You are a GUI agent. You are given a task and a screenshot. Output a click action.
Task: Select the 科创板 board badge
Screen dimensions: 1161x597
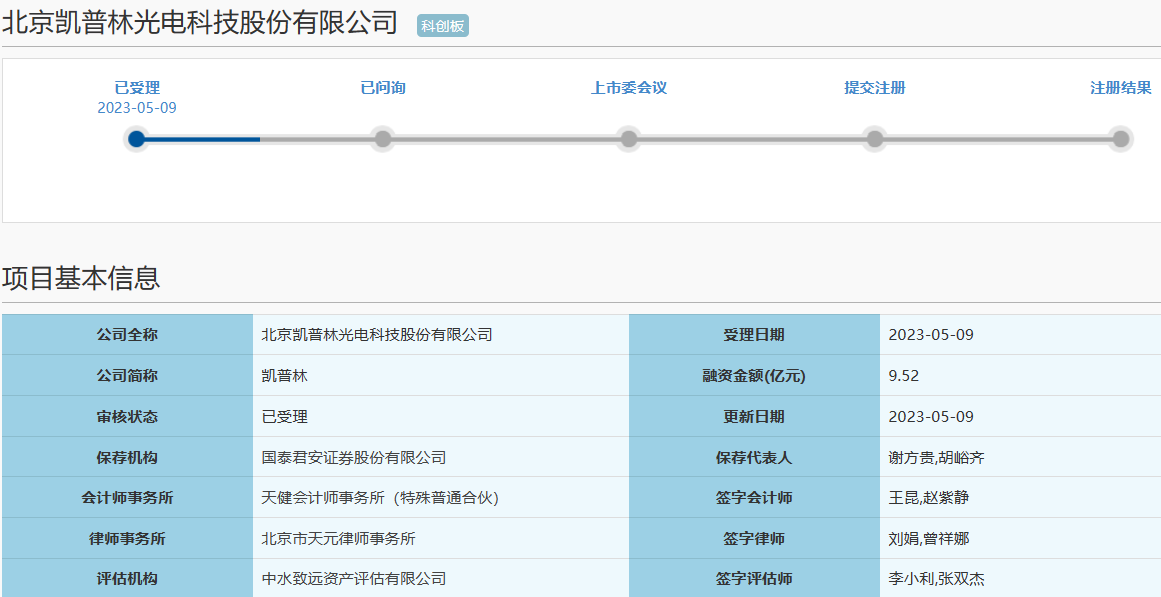point(442,26)
